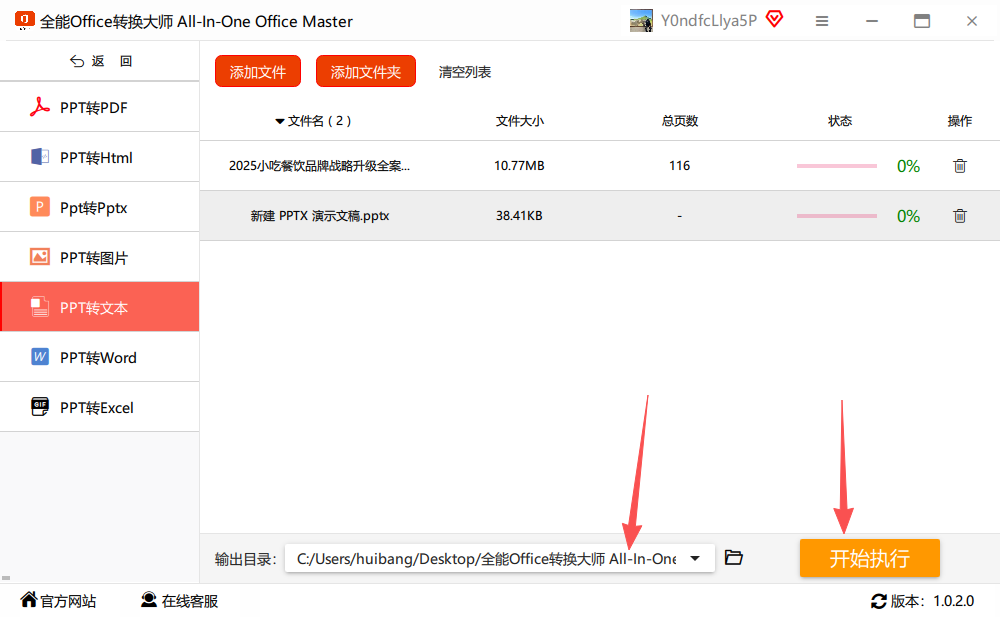Click the 文件大小 column header

tap(520, 121)
